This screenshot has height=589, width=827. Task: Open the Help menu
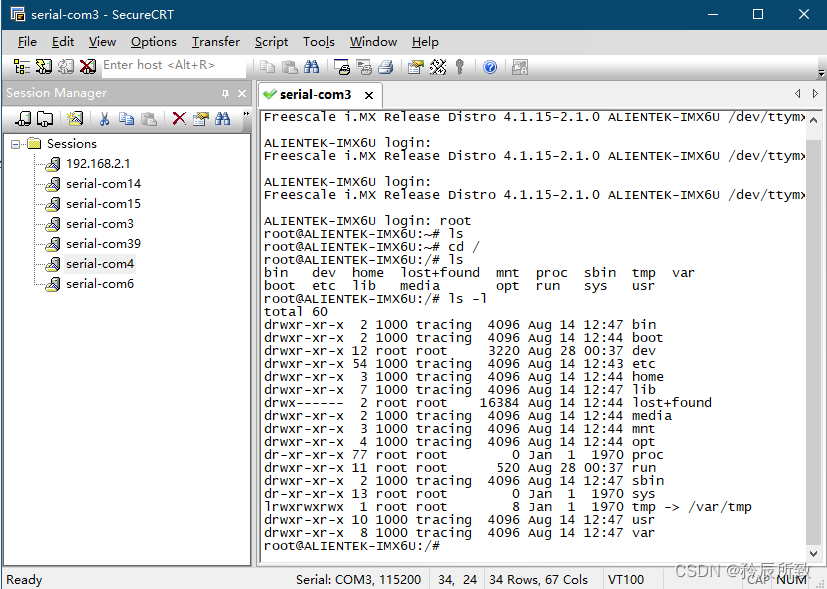[425, 42]
